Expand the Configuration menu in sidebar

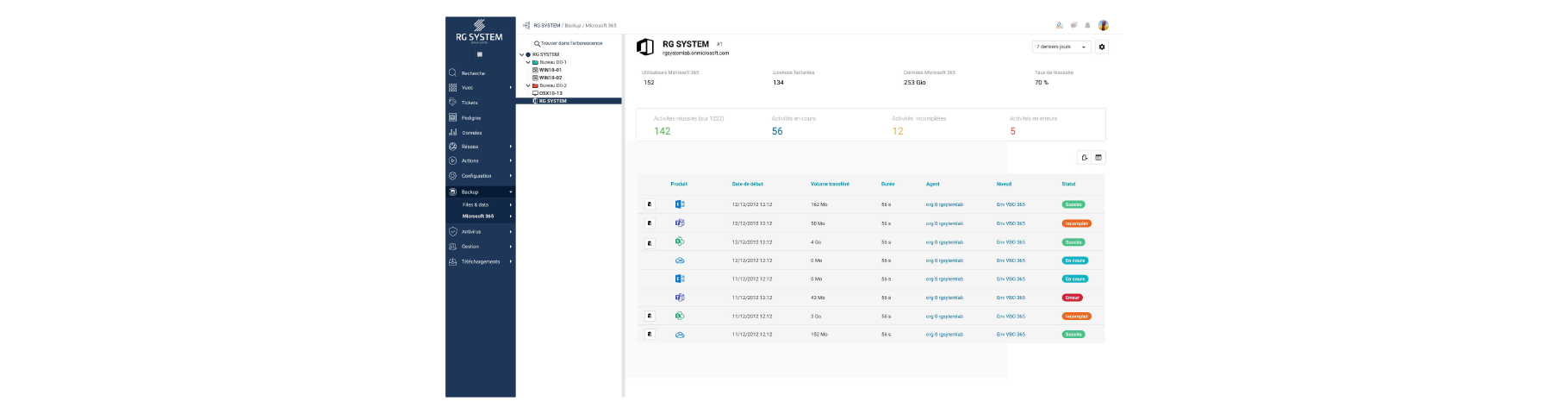pyautogui.click(x=479, y=176)
